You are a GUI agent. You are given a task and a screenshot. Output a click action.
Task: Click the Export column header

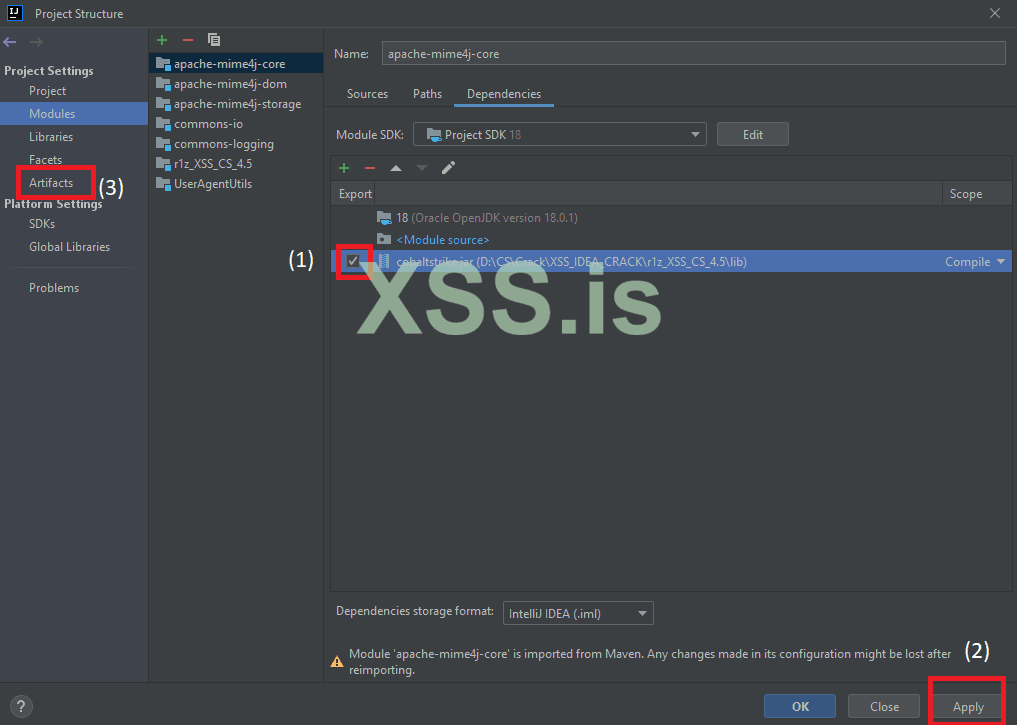click(x=355, y=194)
